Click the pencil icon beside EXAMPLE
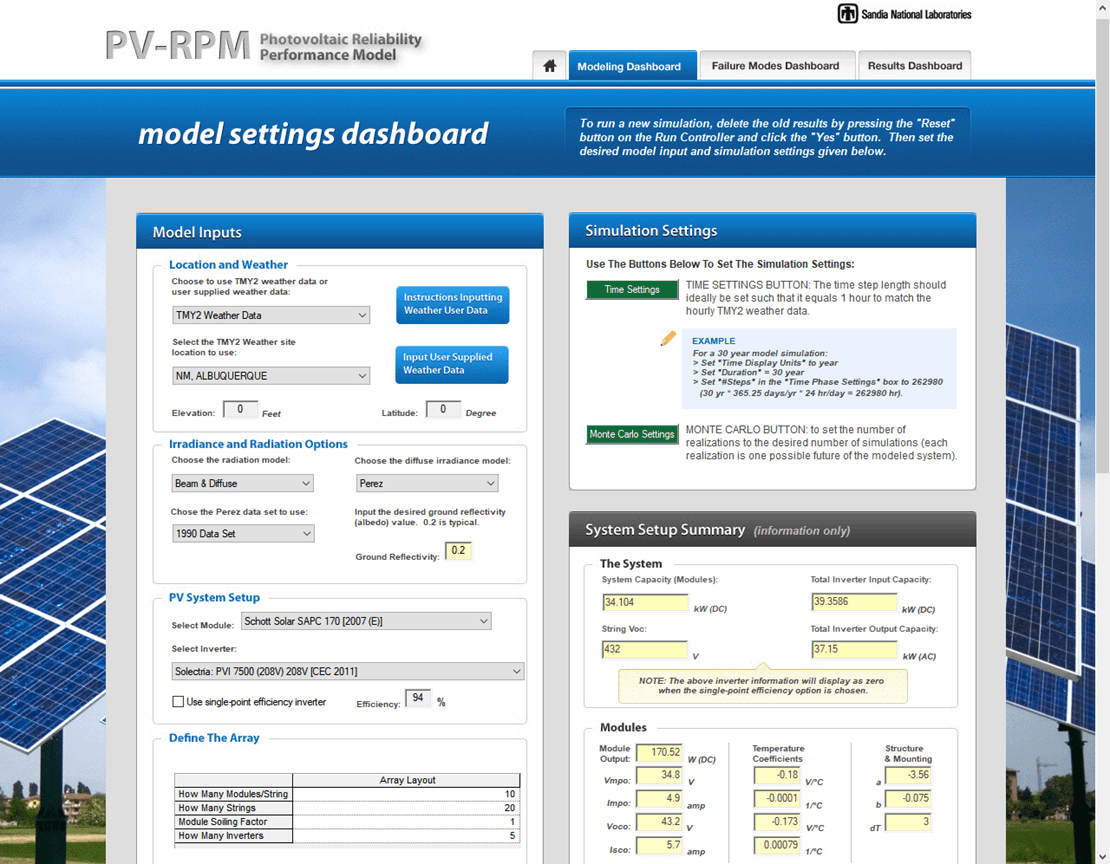The image size is (1110, 864). tap(668, 339)
